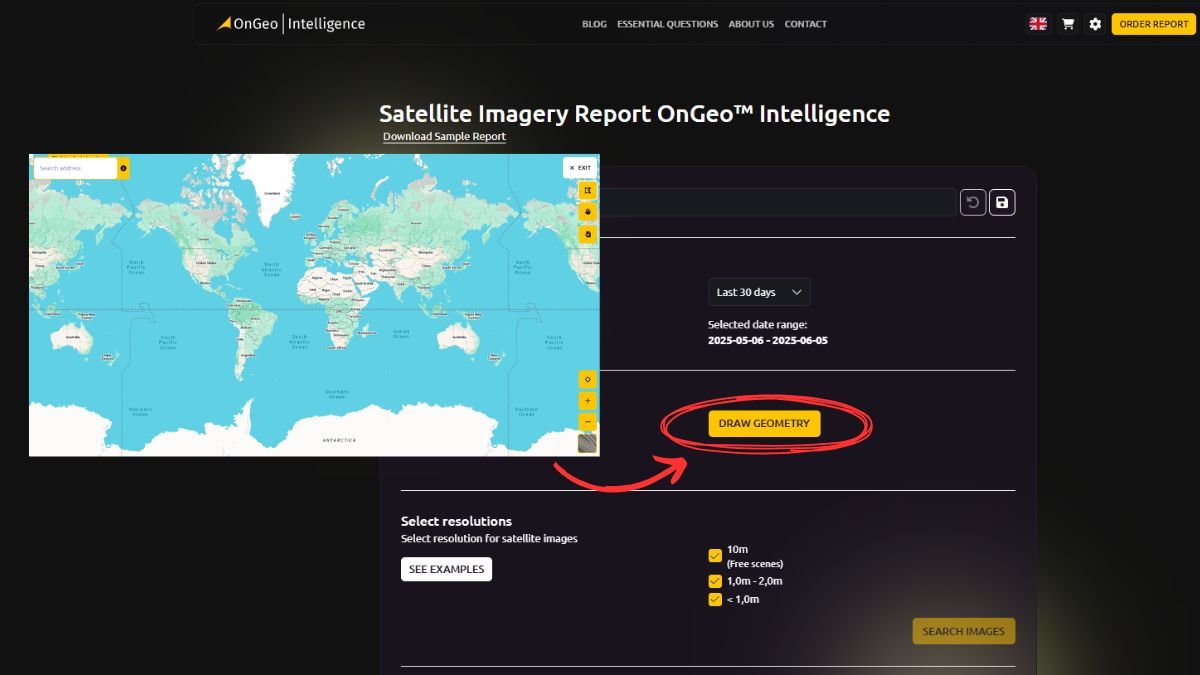Click the long text input field at top of form
The width and height of the screenshot is (1200, 675).
[778, 203]
